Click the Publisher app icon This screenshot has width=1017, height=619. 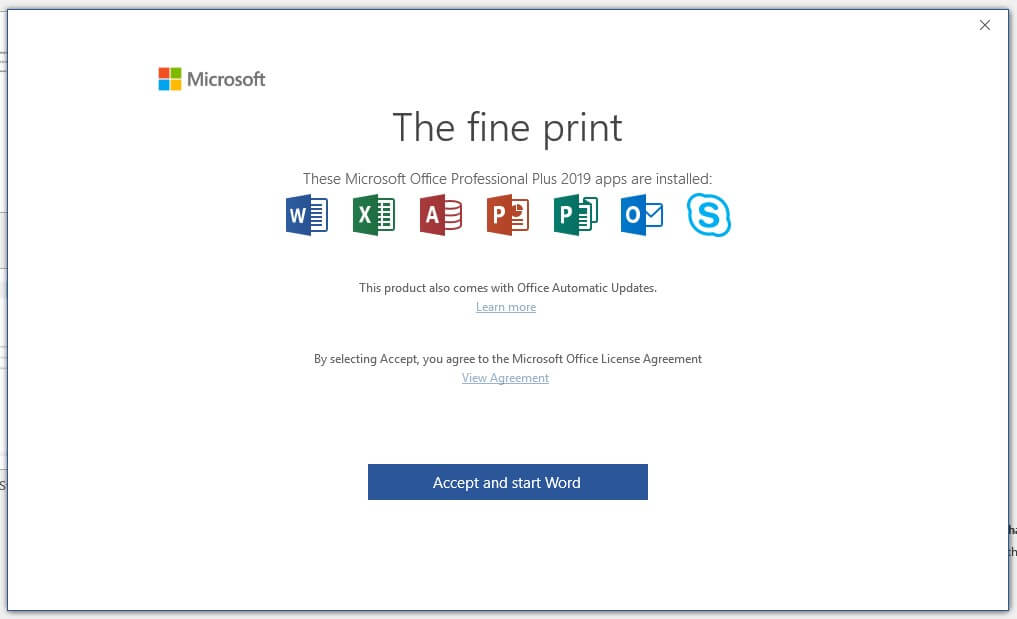(x=575, y=215)
